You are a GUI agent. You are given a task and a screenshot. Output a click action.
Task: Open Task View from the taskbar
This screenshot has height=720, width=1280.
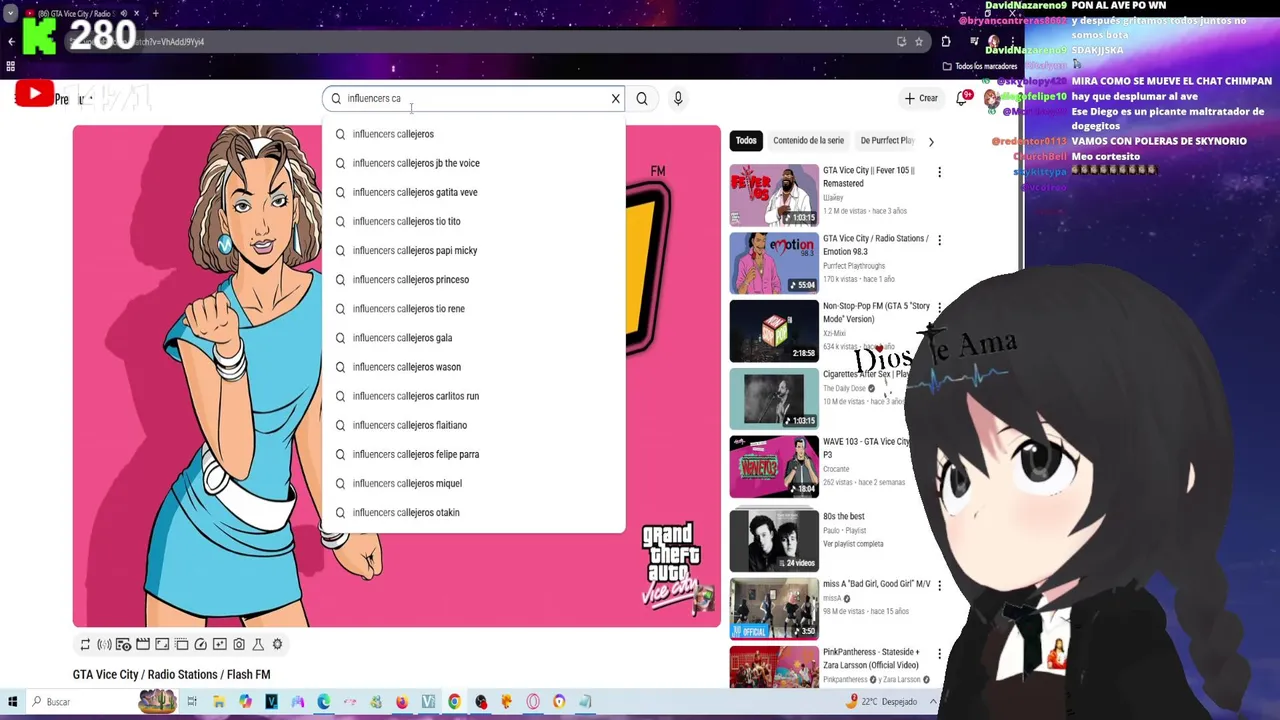192,702
